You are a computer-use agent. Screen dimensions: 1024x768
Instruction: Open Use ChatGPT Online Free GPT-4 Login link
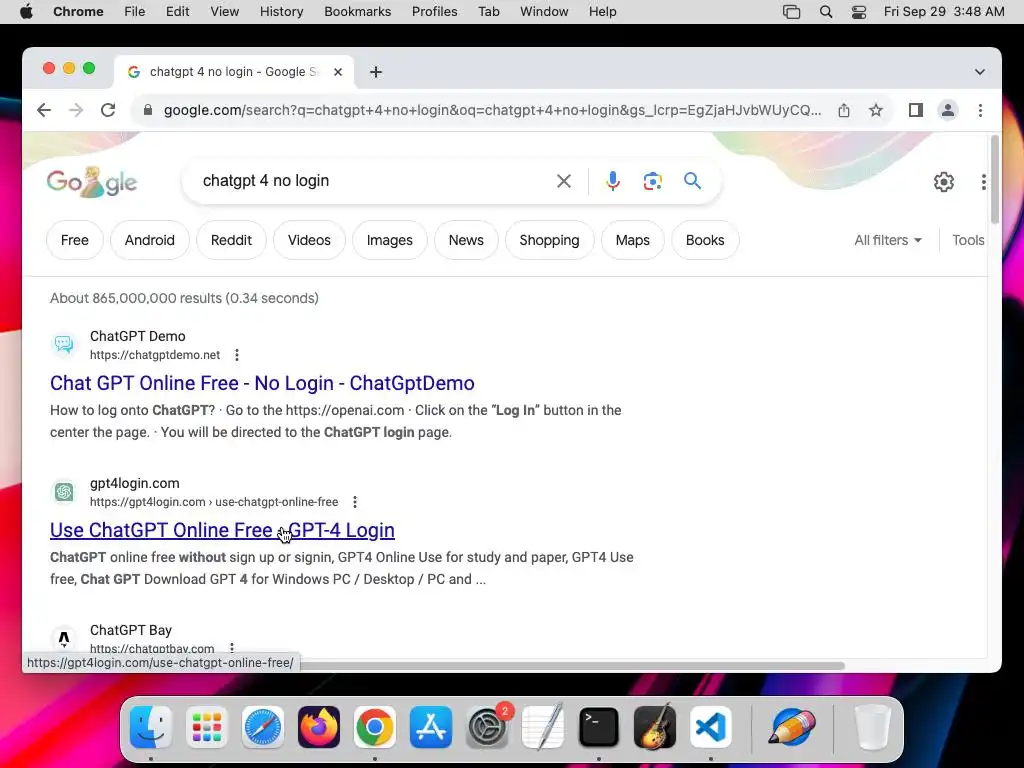222,530
